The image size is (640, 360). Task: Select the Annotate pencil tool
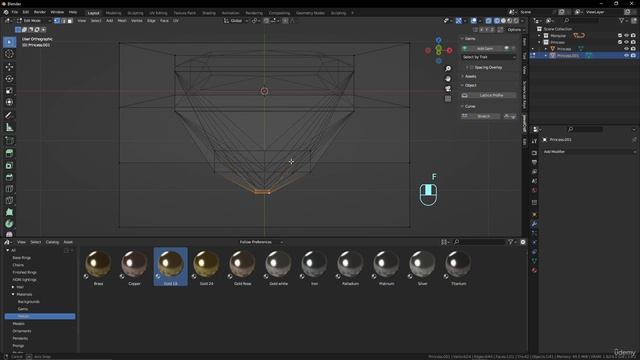pos(9,116)
